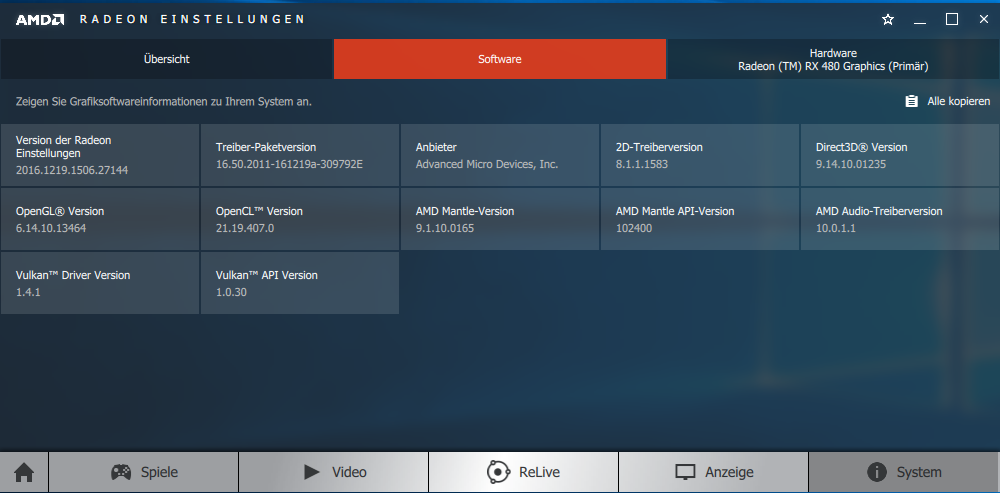Screen dimensions: 1000x493
Task: Click value 16.50.2011-161219a-309792E
Action: 289,164
